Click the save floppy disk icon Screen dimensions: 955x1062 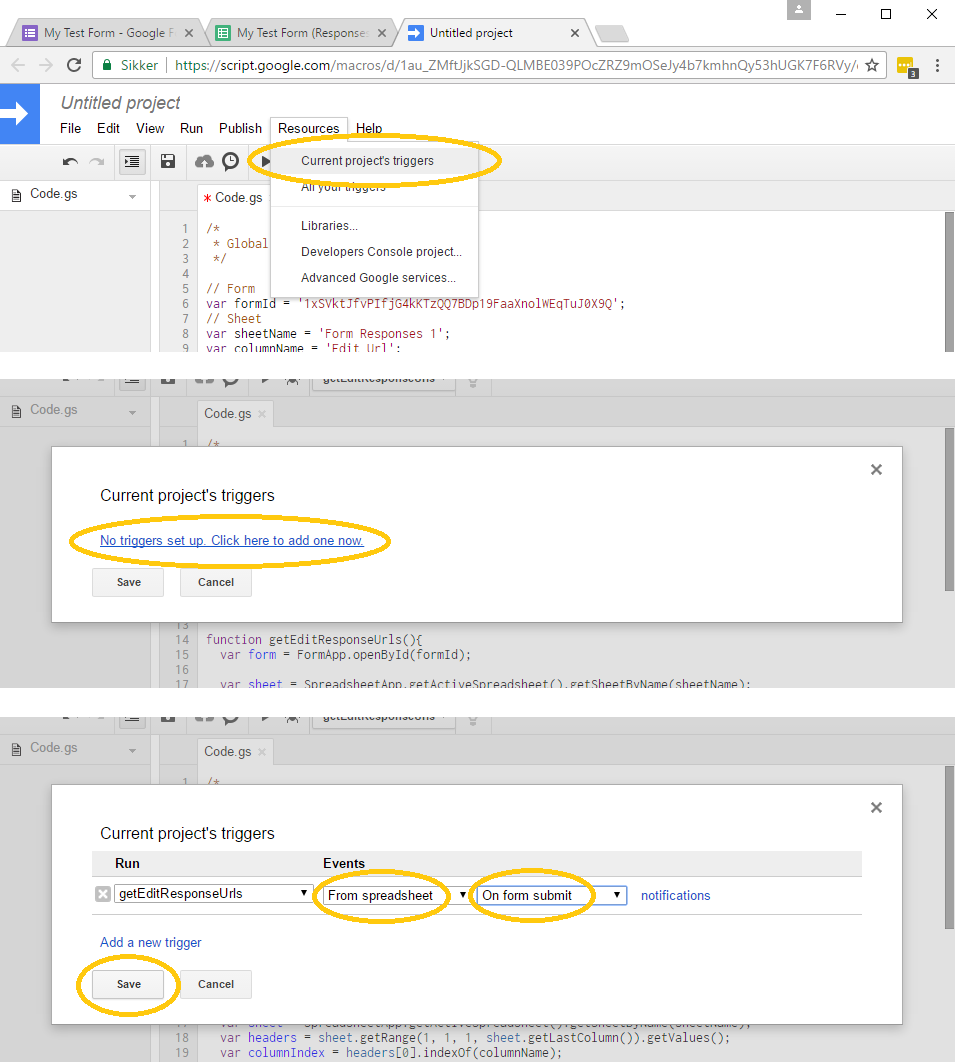(168, 161)
